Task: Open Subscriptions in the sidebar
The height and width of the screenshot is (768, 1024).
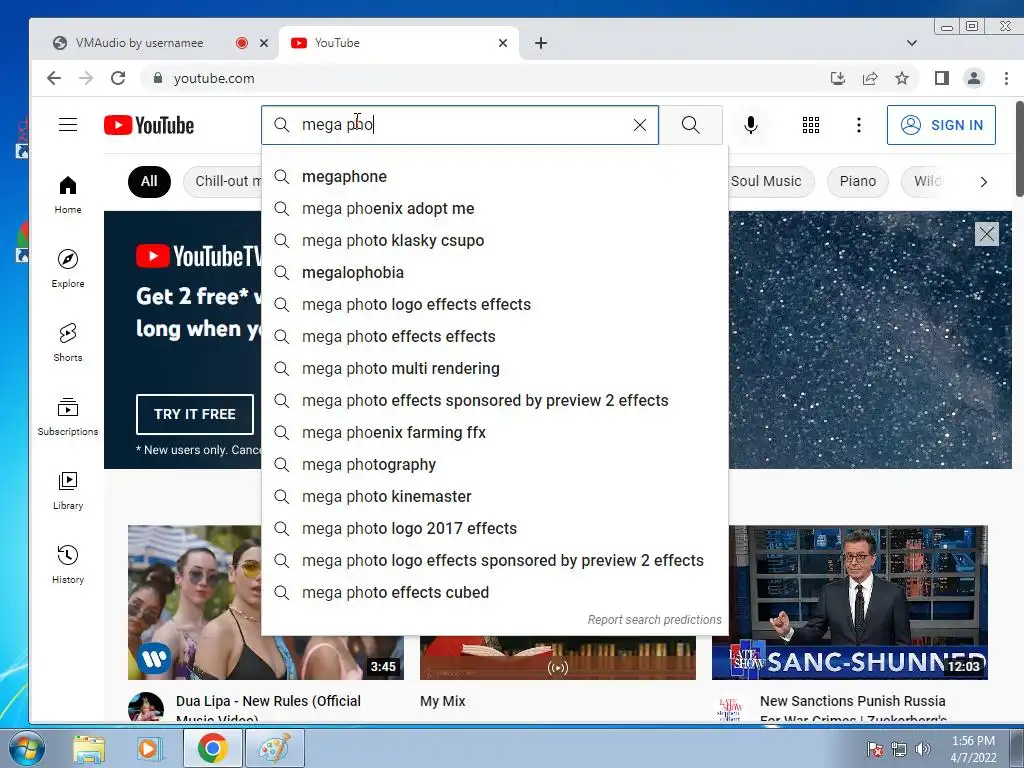Action: point(68,417)
